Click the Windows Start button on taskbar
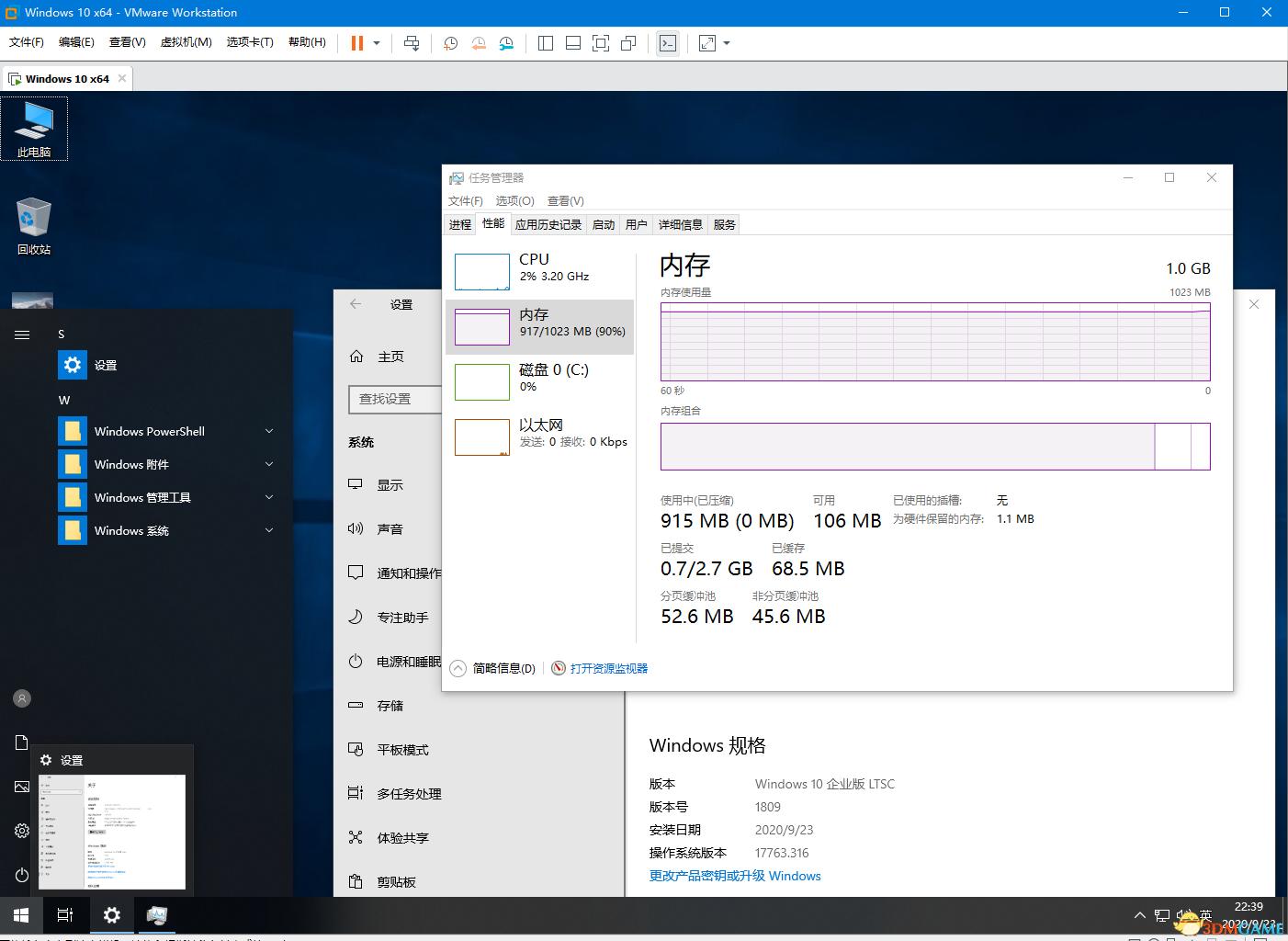The image size is (1288, 941). pyautogui.click(x=22, y=915)
